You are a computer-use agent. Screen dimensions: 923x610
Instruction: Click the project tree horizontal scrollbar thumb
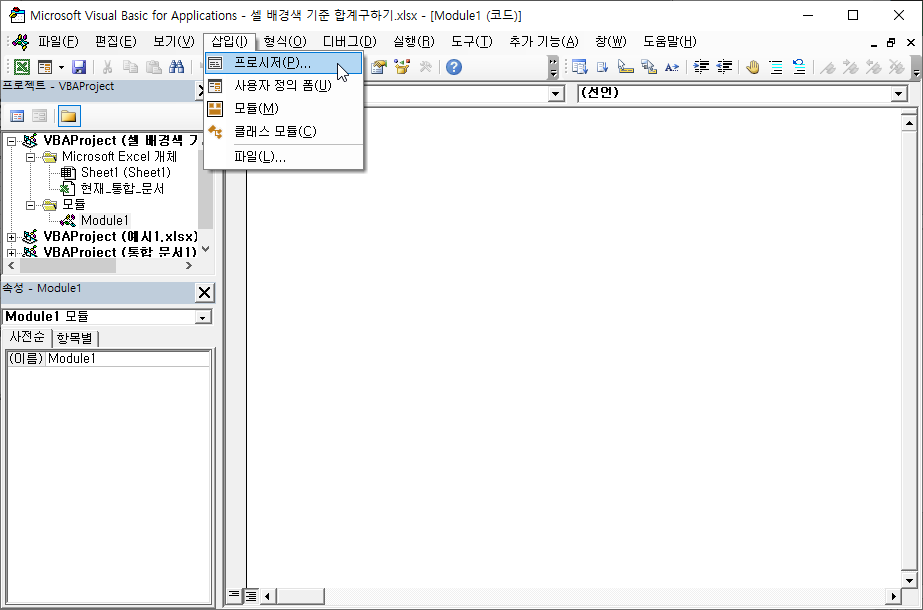pyautogui.click(x=68, y=266)
